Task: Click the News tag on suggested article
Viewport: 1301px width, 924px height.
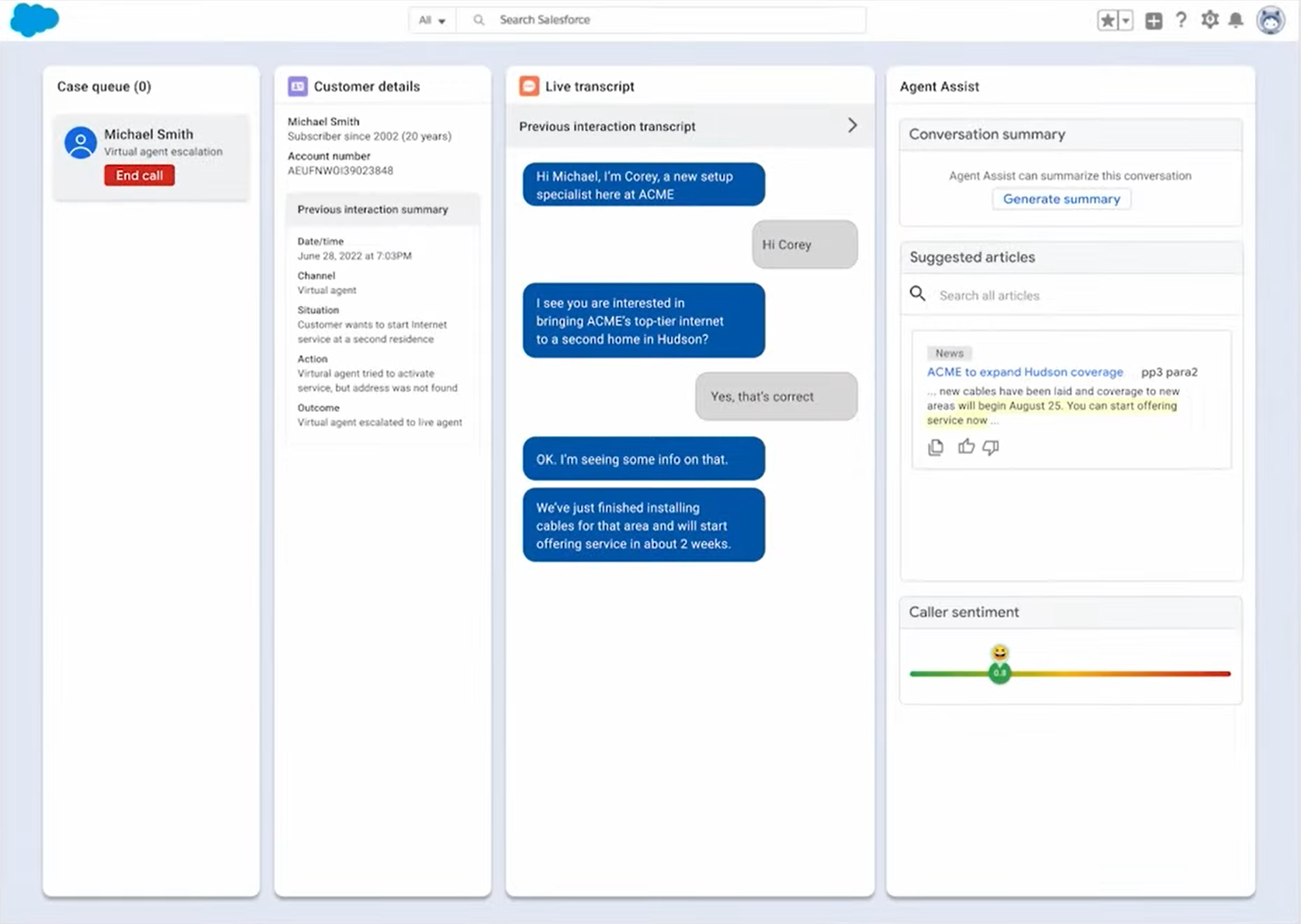Action: pos(949,354)
